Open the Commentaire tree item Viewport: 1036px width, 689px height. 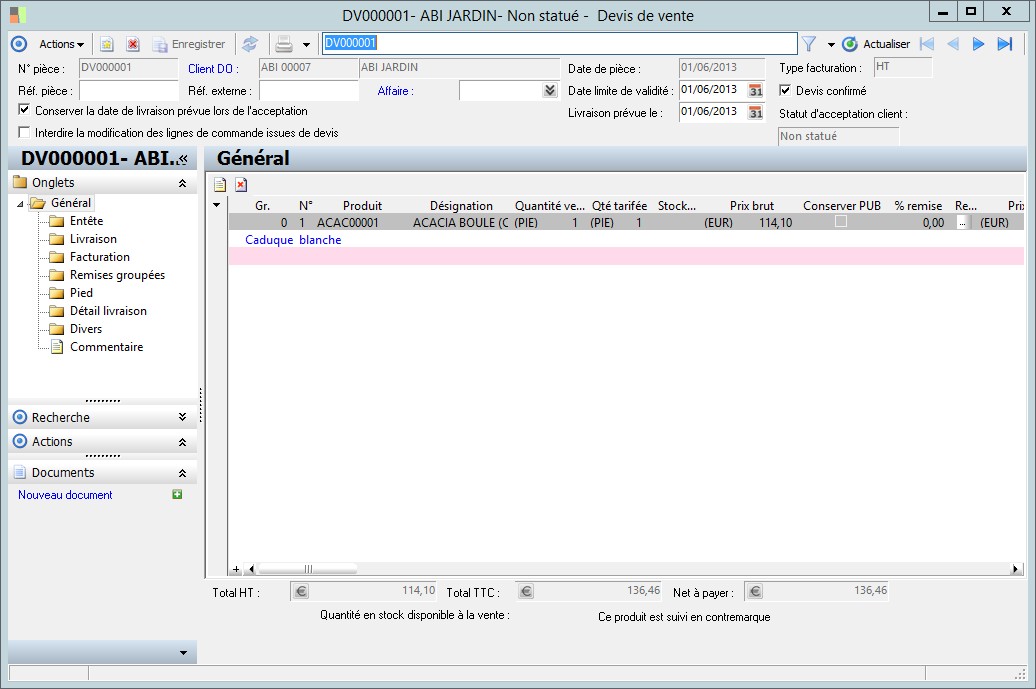pos(106,347)
